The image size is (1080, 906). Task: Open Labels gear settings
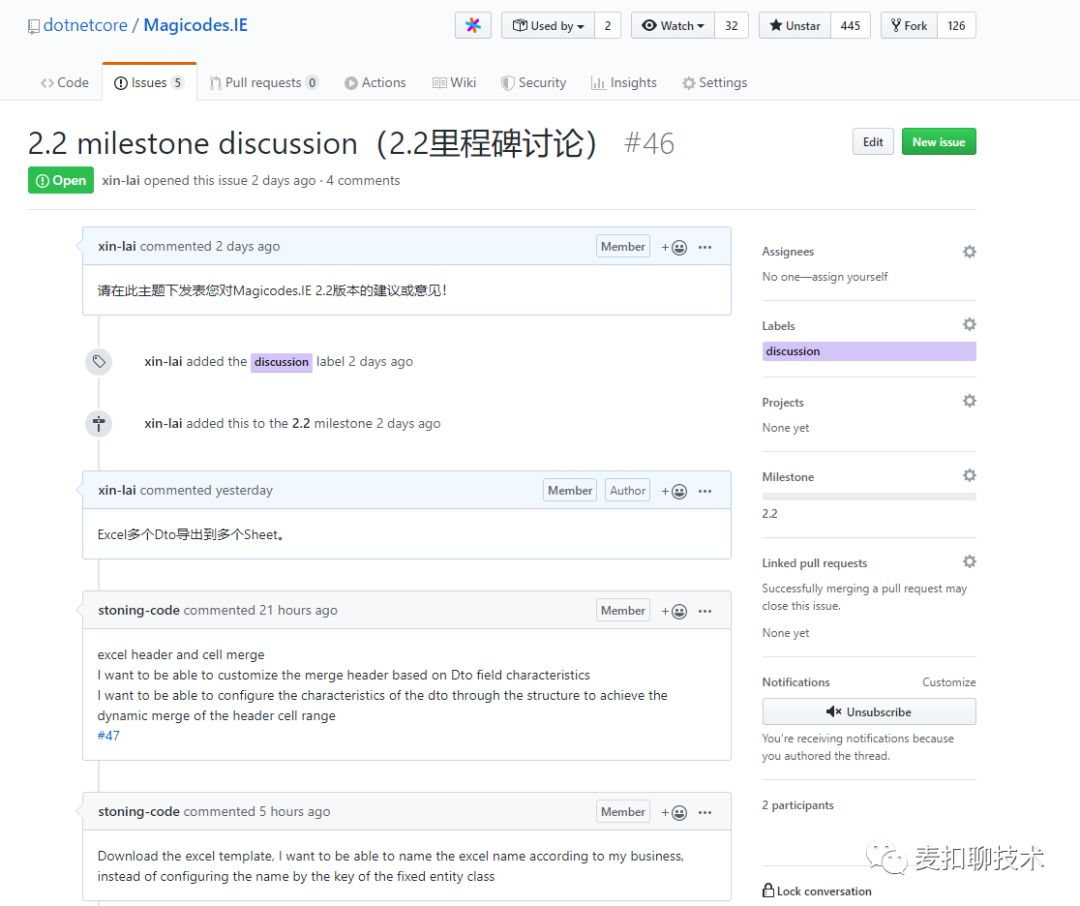pyautogui.click(x=969, y=325)
